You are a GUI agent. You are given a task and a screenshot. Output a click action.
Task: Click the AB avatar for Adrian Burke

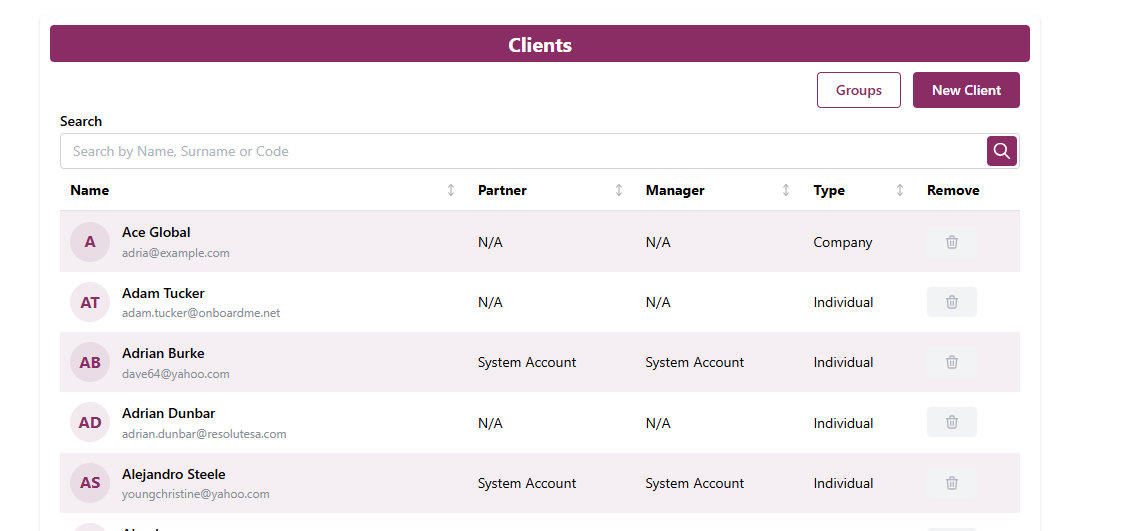tap(90, 362)
